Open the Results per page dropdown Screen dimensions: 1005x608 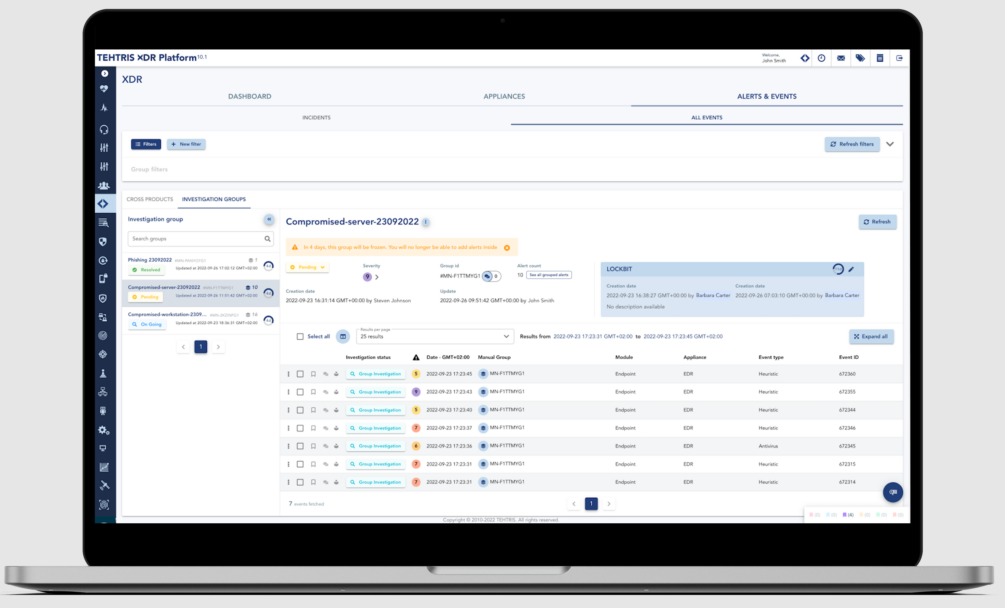click(x=435, y=336)
